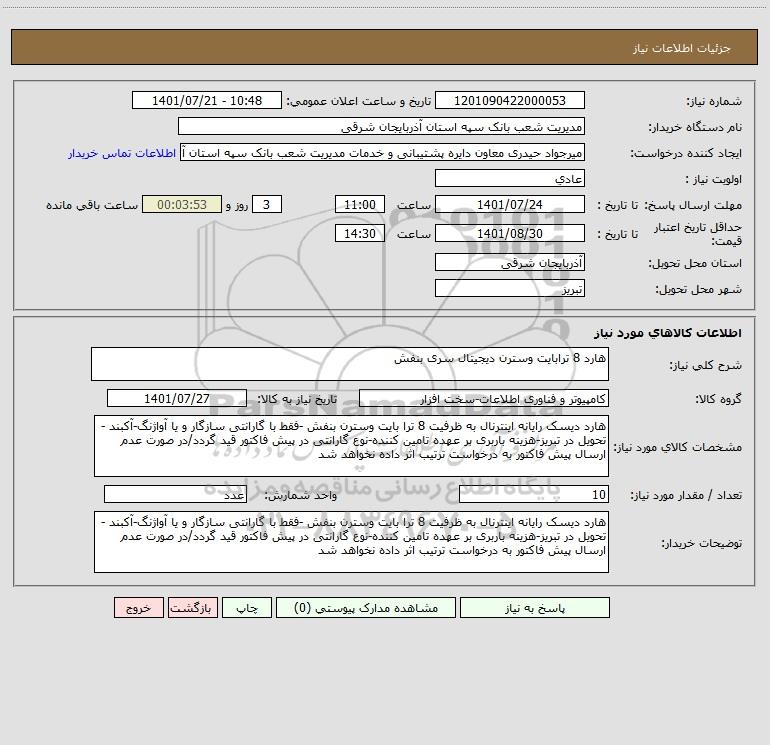Click goods group field 'کامپیوتر و فناوری اطلاعات'
Viewport: 770px width, 745px height.
[484, 398]
